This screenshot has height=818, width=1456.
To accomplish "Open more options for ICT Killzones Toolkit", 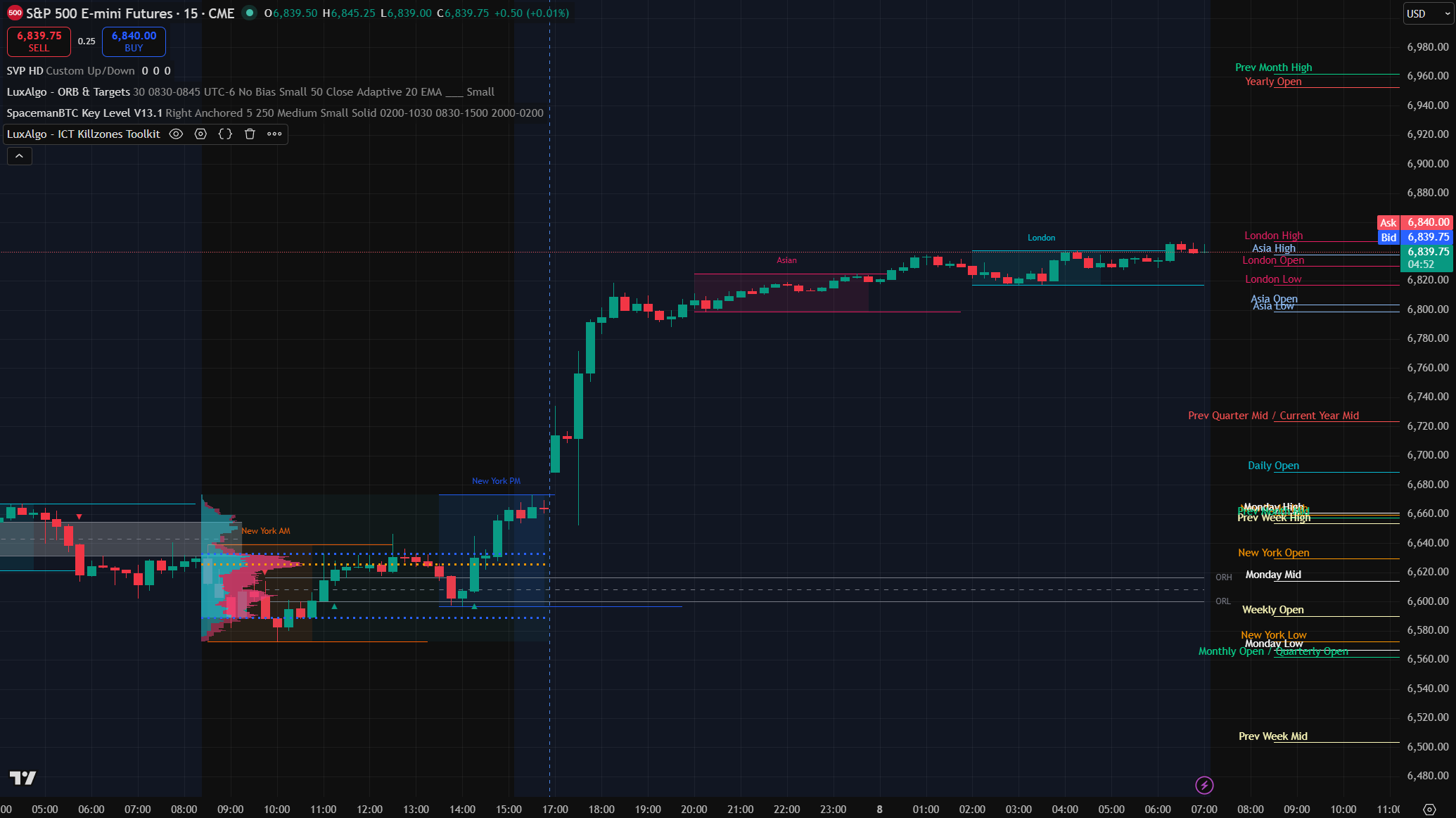I will click(274, 134).
